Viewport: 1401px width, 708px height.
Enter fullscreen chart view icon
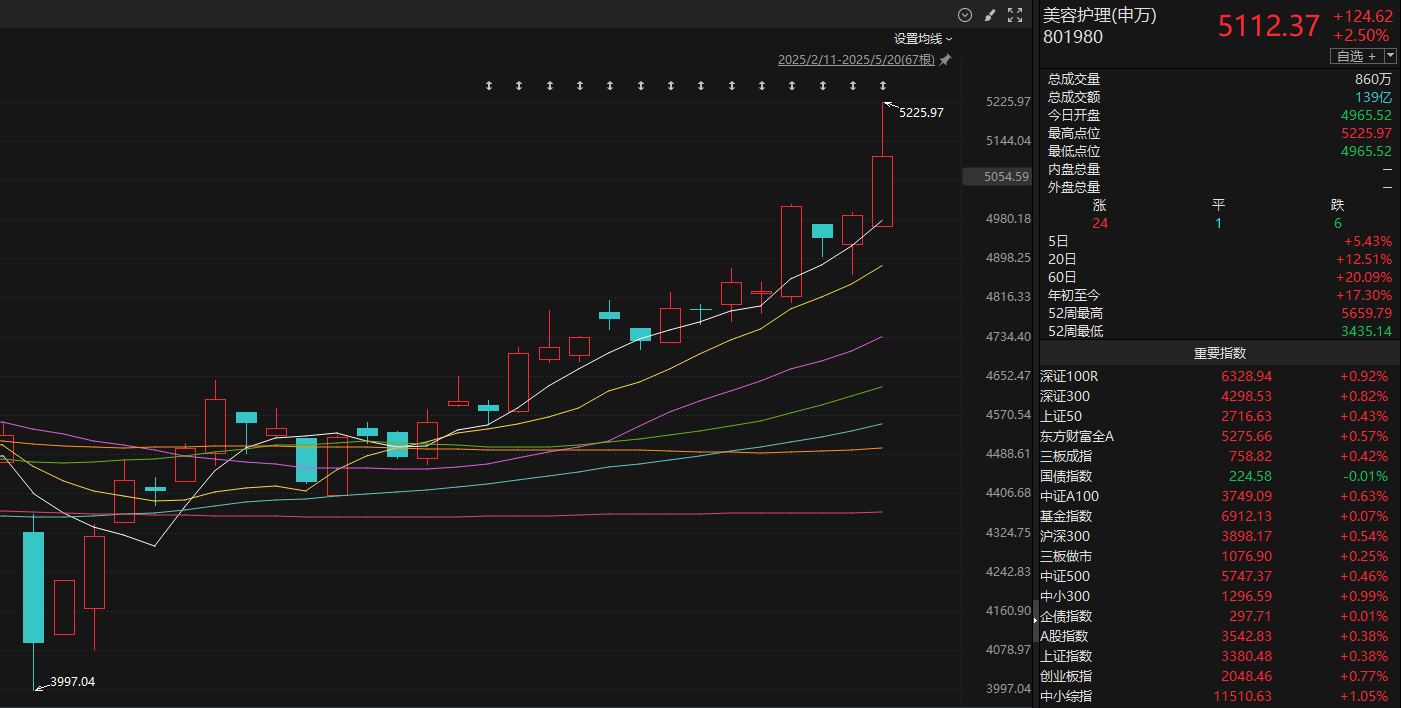coord(1015,15)
